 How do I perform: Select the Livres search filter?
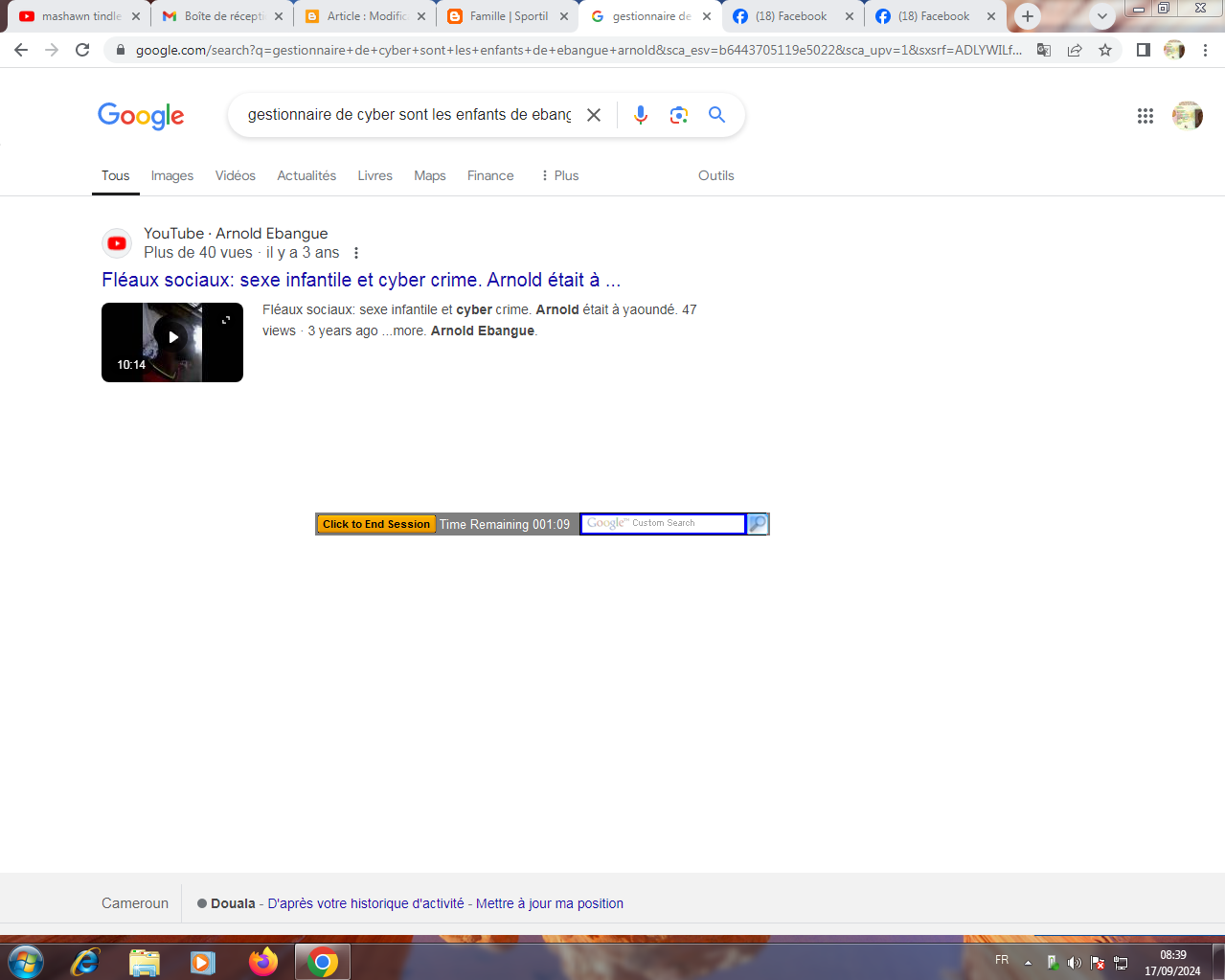pos(375,175)
